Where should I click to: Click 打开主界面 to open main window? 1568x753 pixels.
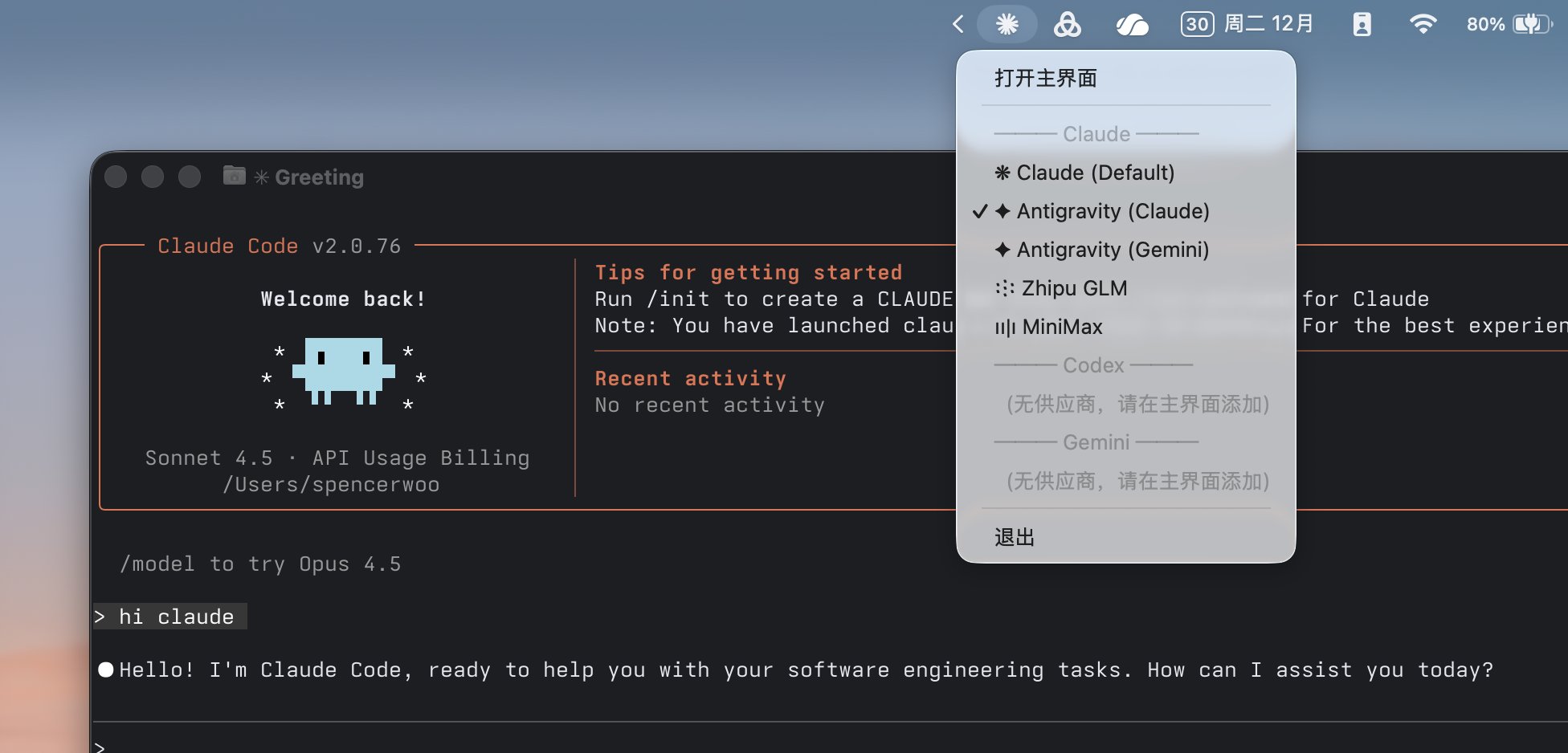point(1046,78)
